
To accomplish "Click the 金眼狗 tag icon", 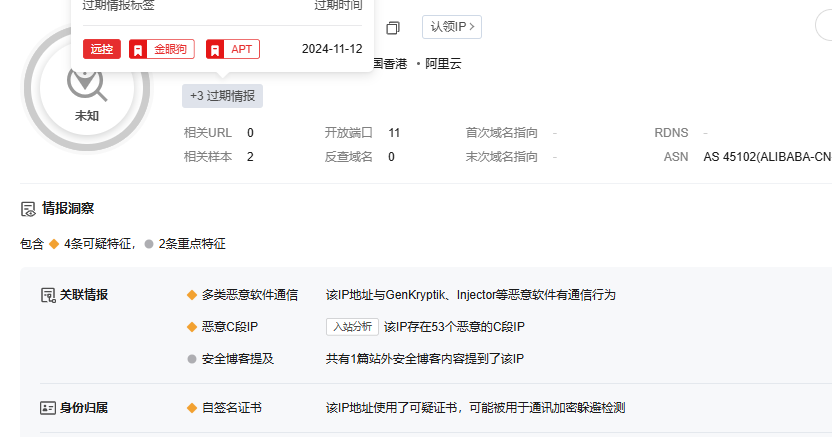I will [139, 49].
